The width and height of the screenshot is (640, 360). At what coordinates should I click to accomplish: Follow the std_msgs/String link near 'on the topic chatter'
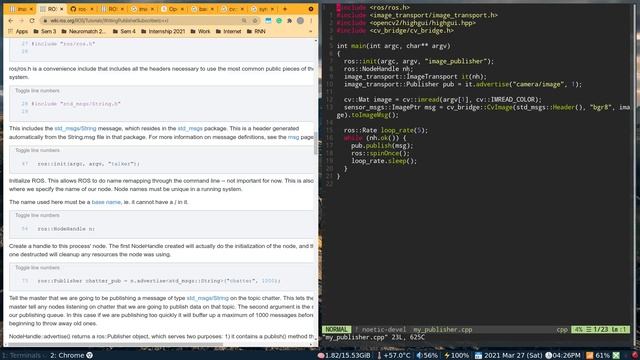tap(208, 298)
